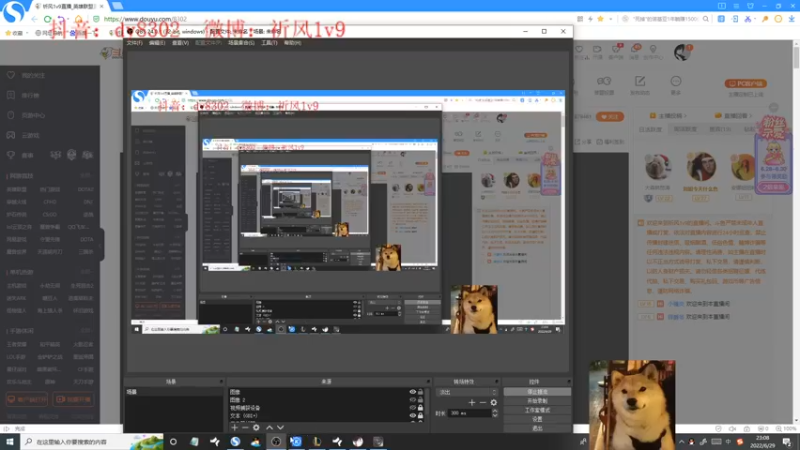
Task: Toggle lock on 文本 (GDI+) source
Action: click(420, 416)
